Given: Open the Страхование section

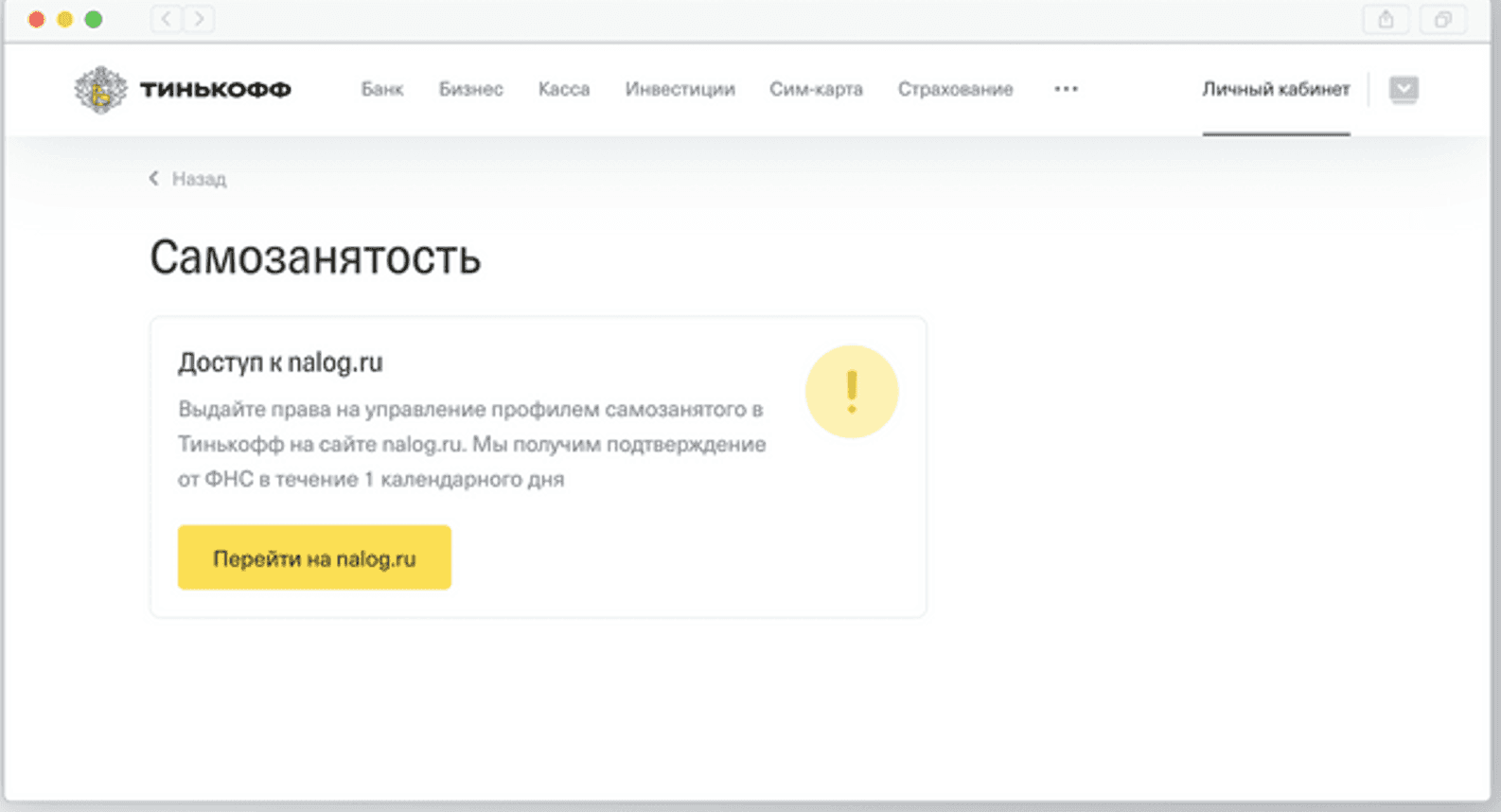Looking at the screenshot, I should pos(955,89).
